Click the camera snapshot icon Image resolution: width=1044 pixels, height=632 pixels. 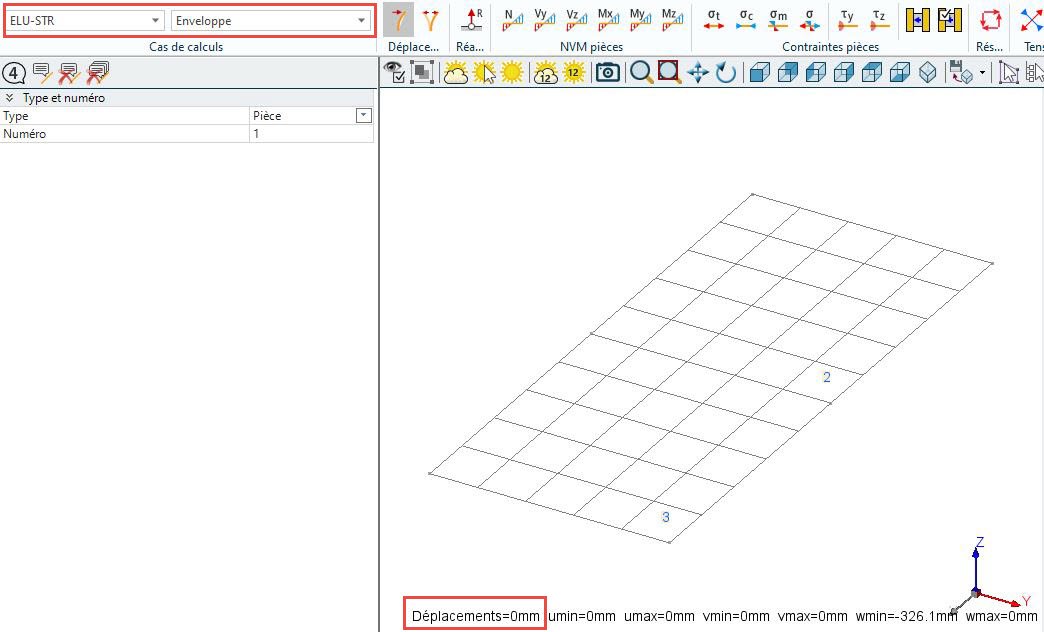pyautogui.click(x=607, y=72)
